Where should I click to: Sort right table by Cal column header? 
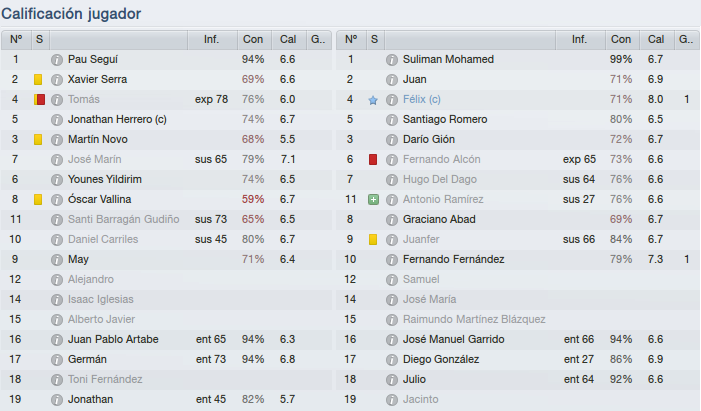656,40
